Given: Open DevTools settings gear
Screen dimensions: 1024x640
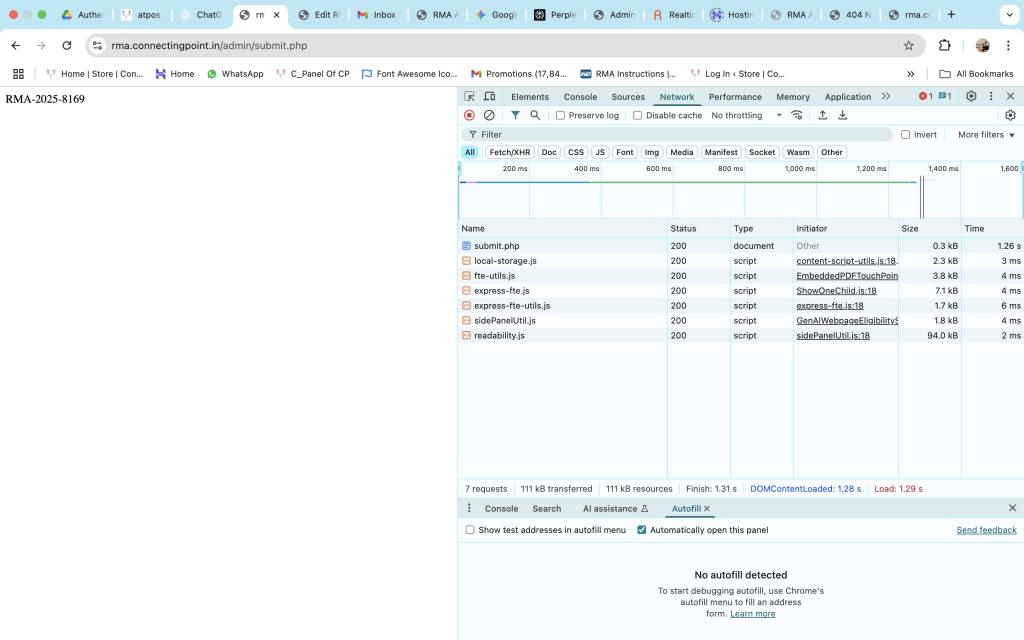Looking at the screenshot, I should [970, 96].
